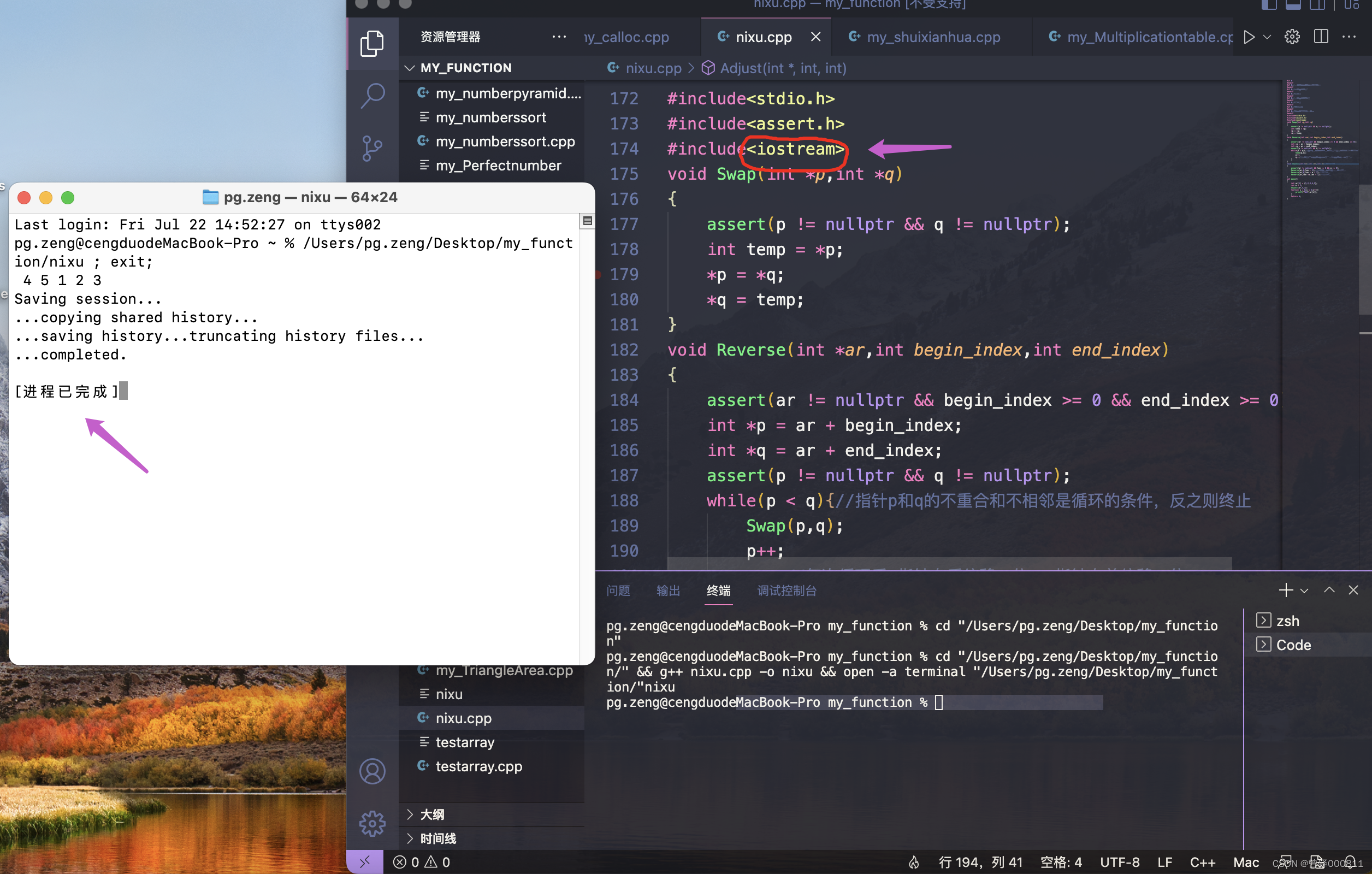Switch to the my_shuixianhua.cpp tab
The height and width of the screenshot is (874, 1372).
coord(933,37)
